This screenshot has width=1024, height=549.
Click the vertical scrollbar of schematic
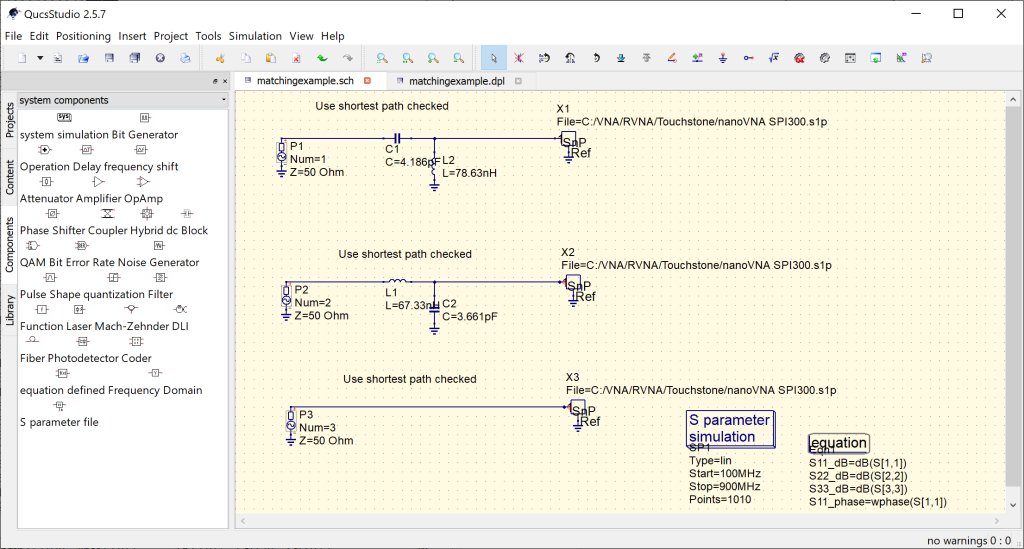(1013, 301)
